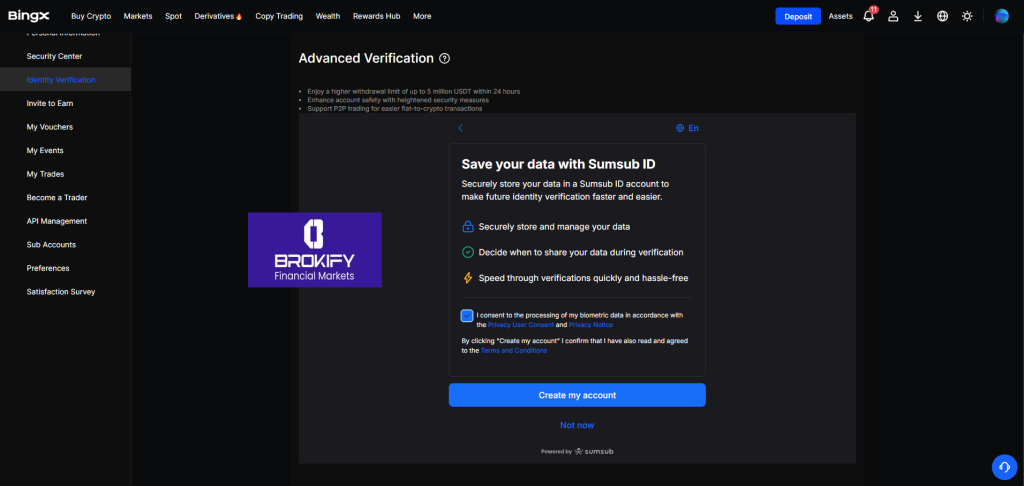Open the En language selector in widget
The height and width of the screenshot is (486, 1024).
[687, 128]
